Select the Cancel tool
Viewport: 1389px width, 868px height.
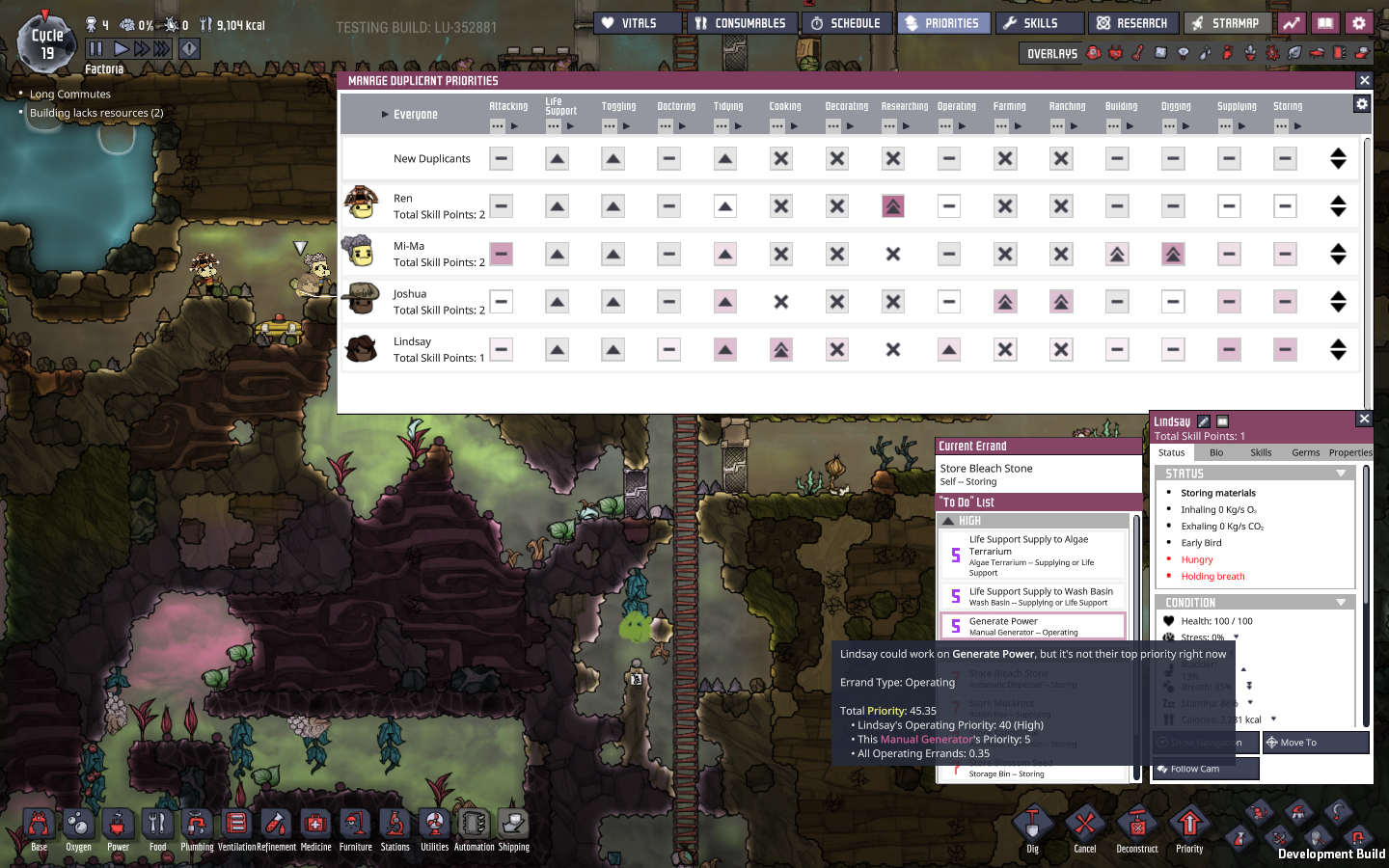pyautogui.click(x=1084, y=827)
